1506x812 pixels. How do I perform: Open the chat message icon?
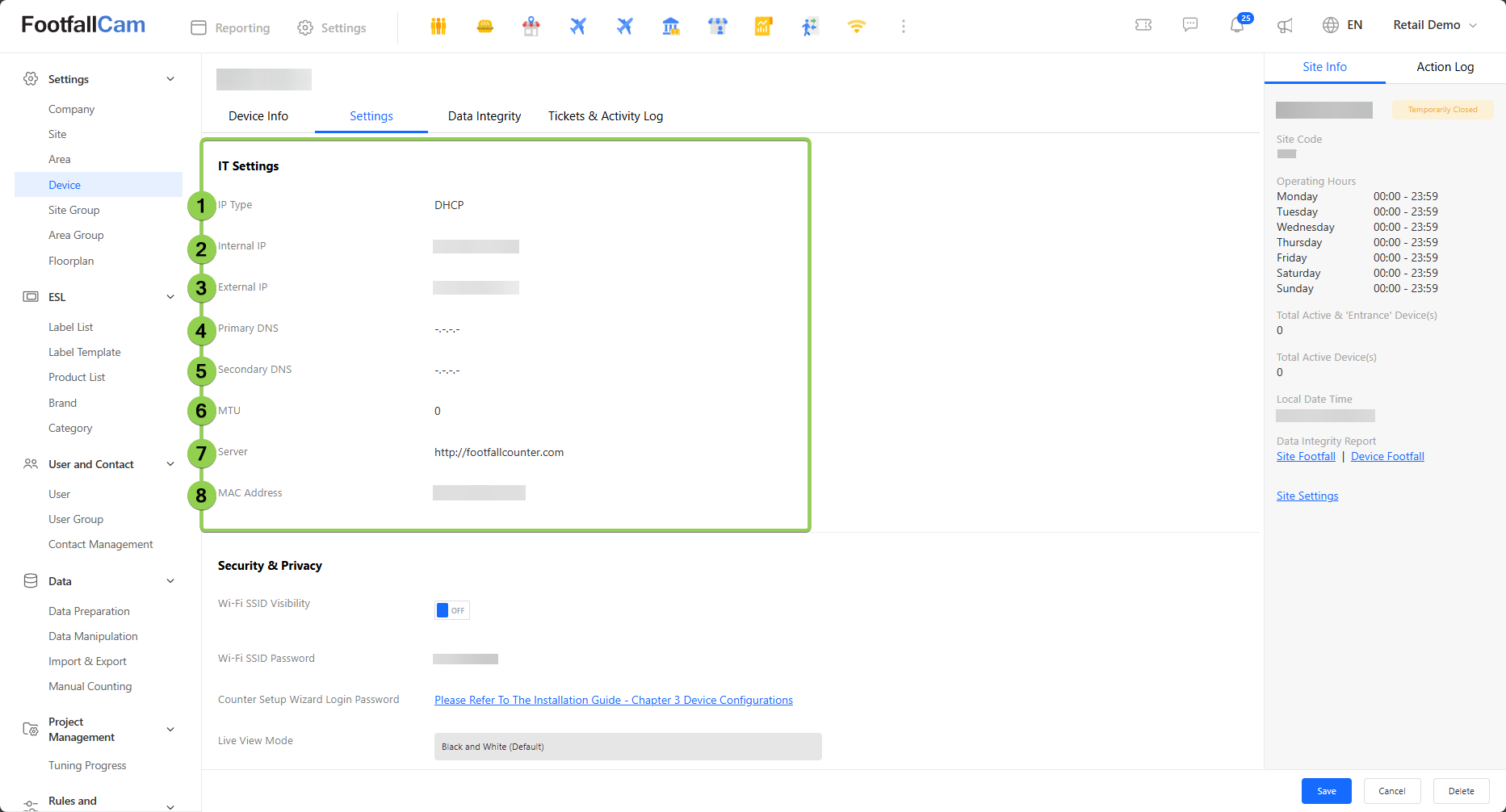click(1190, 25)
